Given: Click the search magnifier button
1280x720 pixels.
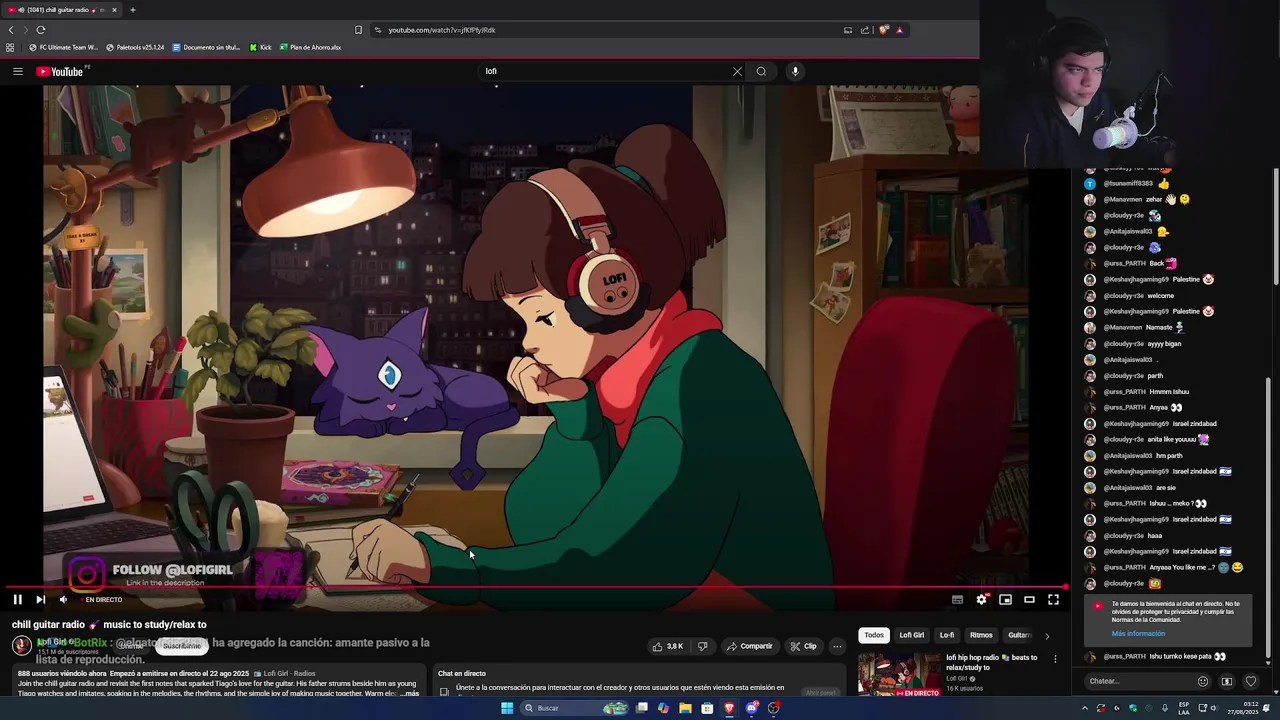Looking at the screenshot, I should pos(761,71).
